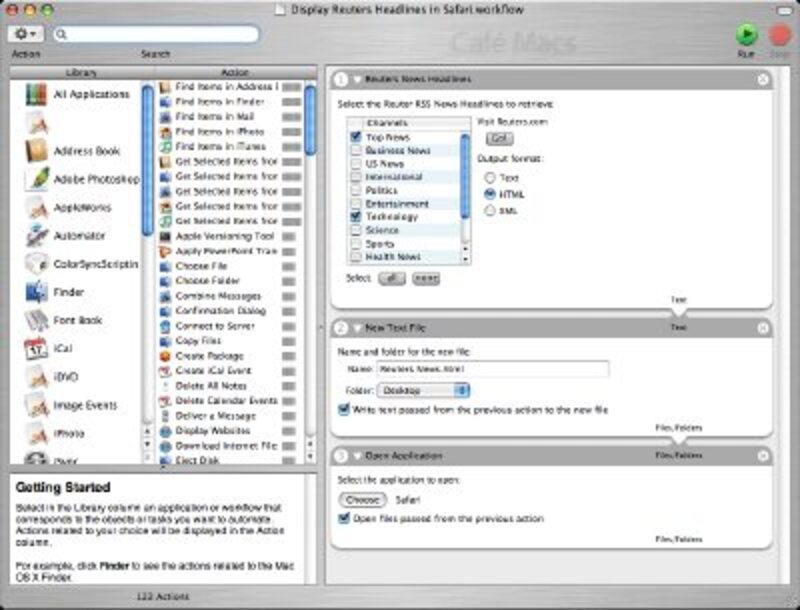The image size is (800, 610).
Task: Check International channel
Action: pos(356,177)
